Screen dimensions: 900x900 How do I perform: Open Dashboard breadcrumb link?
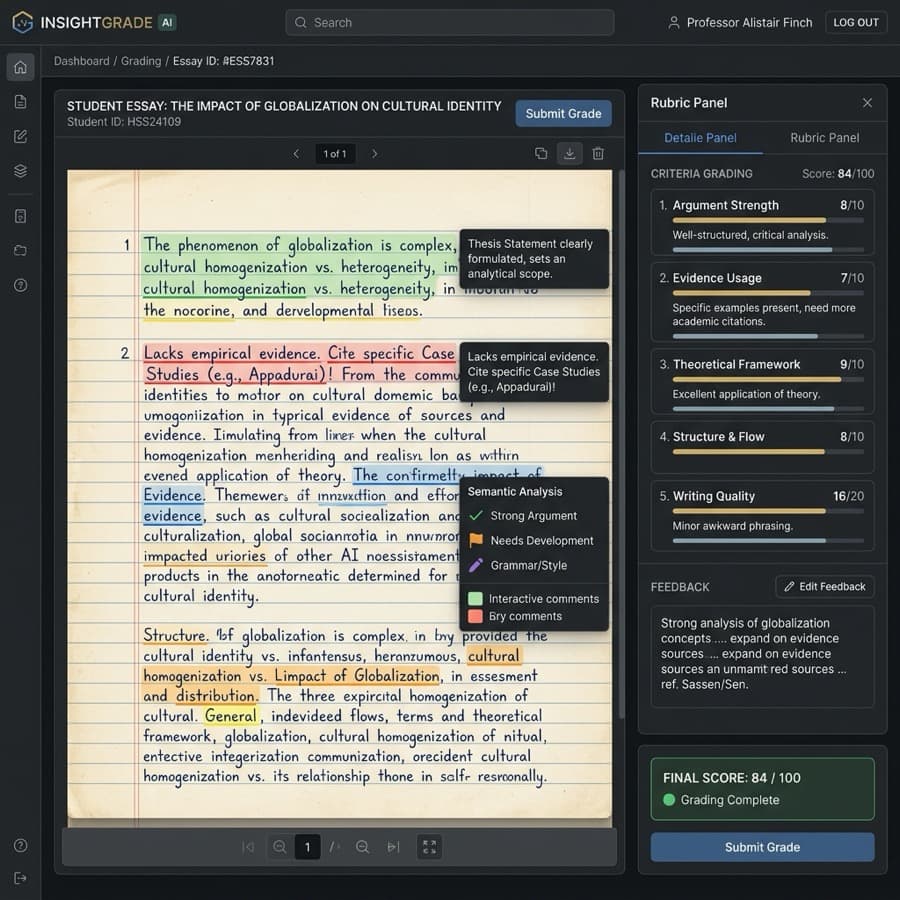[82, 61]
